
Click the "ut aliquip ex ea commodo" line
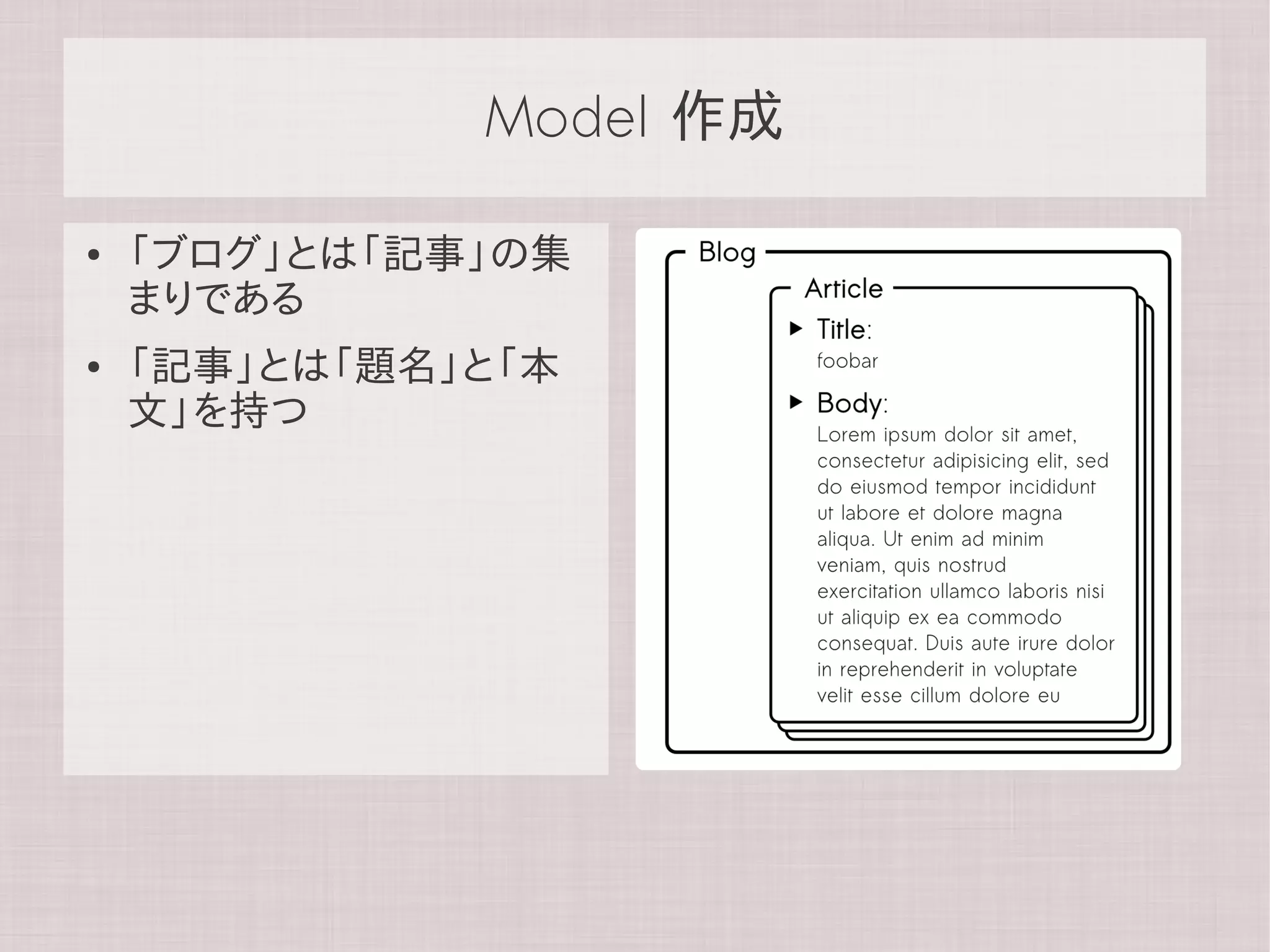click(939, 618)
